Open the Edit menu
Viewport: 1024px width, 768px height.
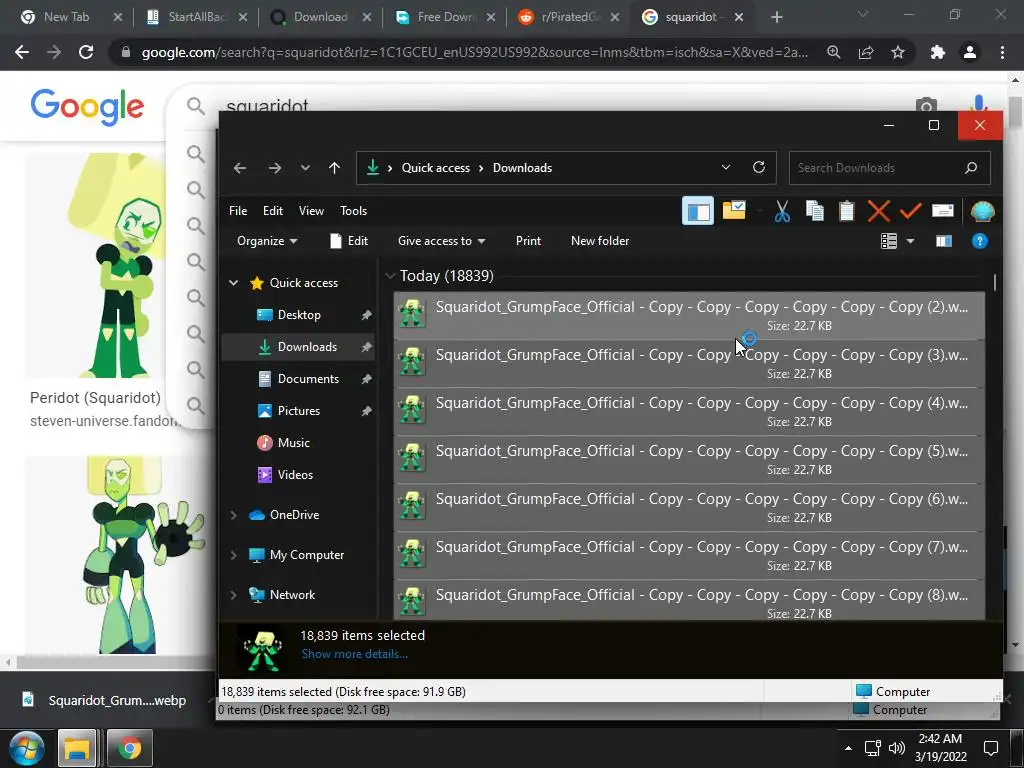point(272,210)
